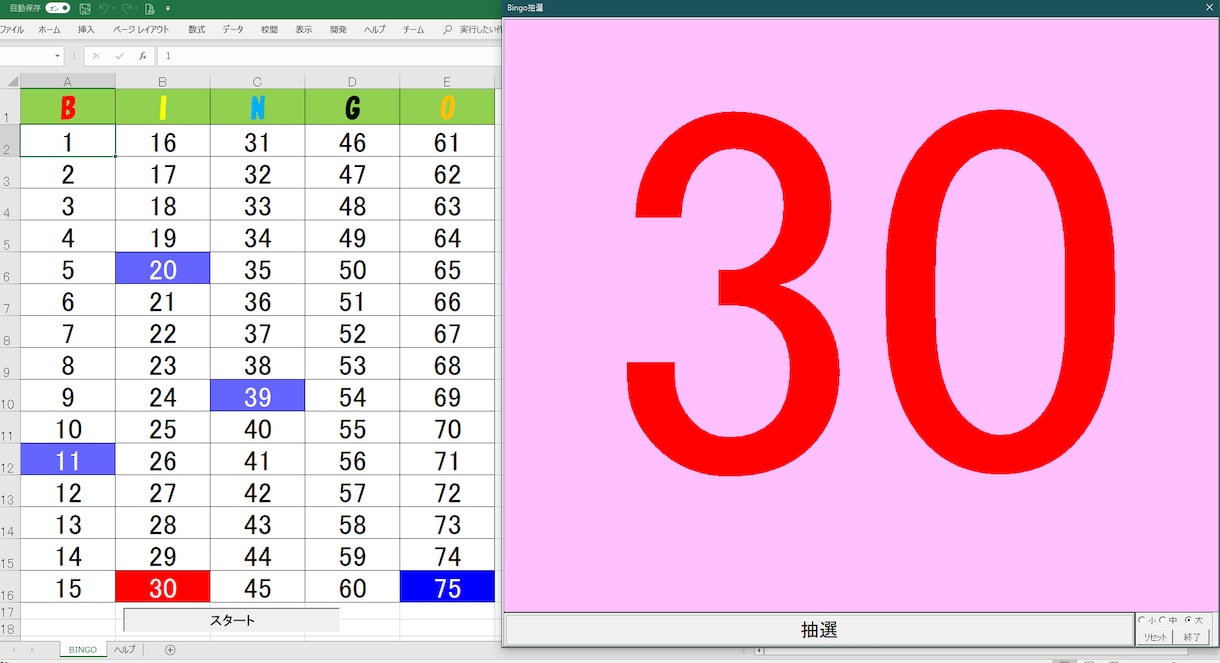Open the ページレイアウト ribbon tab
1220x663 pixels.
pos(141,30)
